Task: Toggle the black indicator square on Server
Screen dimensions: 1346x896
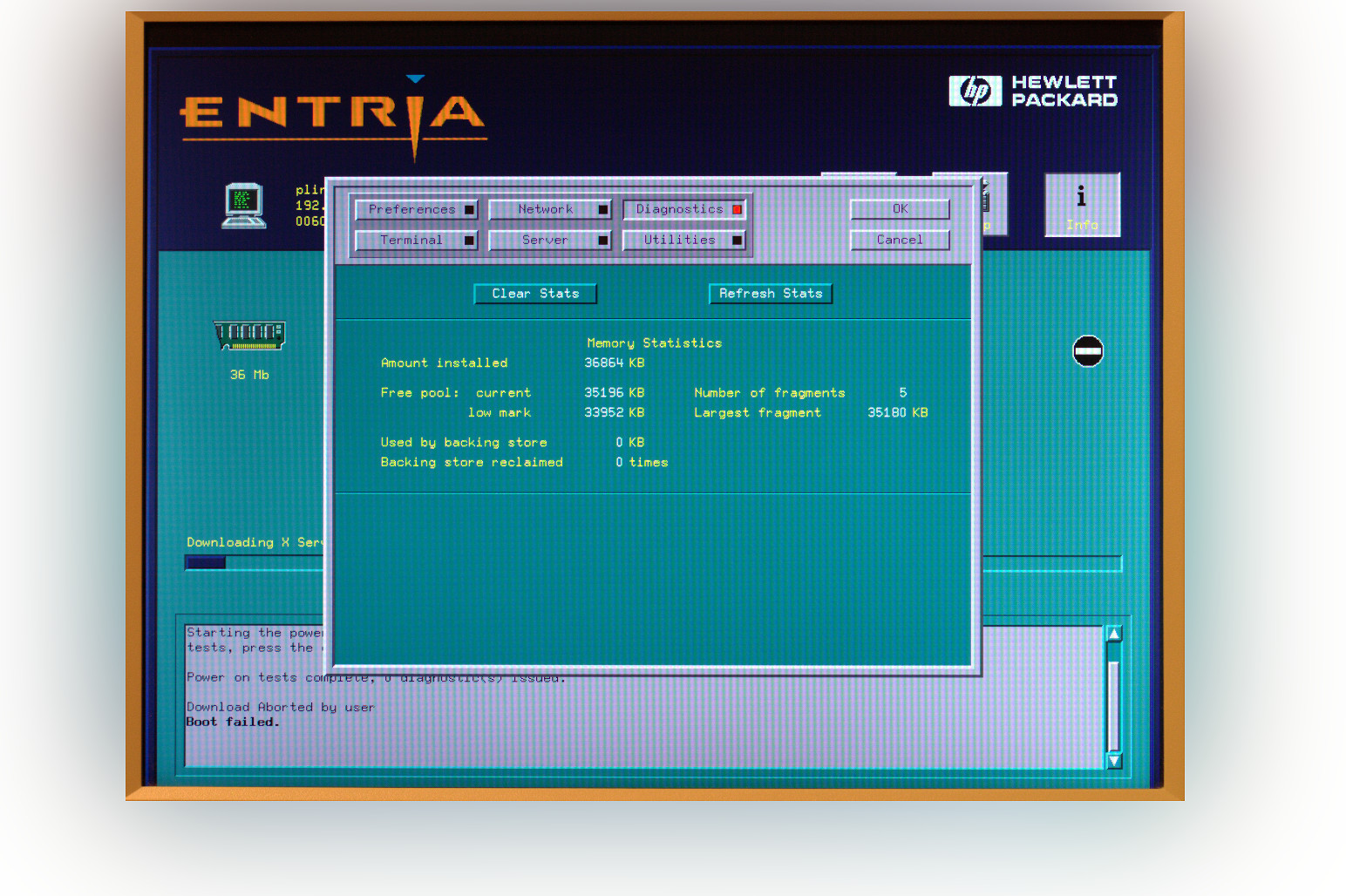Action: 603,241
